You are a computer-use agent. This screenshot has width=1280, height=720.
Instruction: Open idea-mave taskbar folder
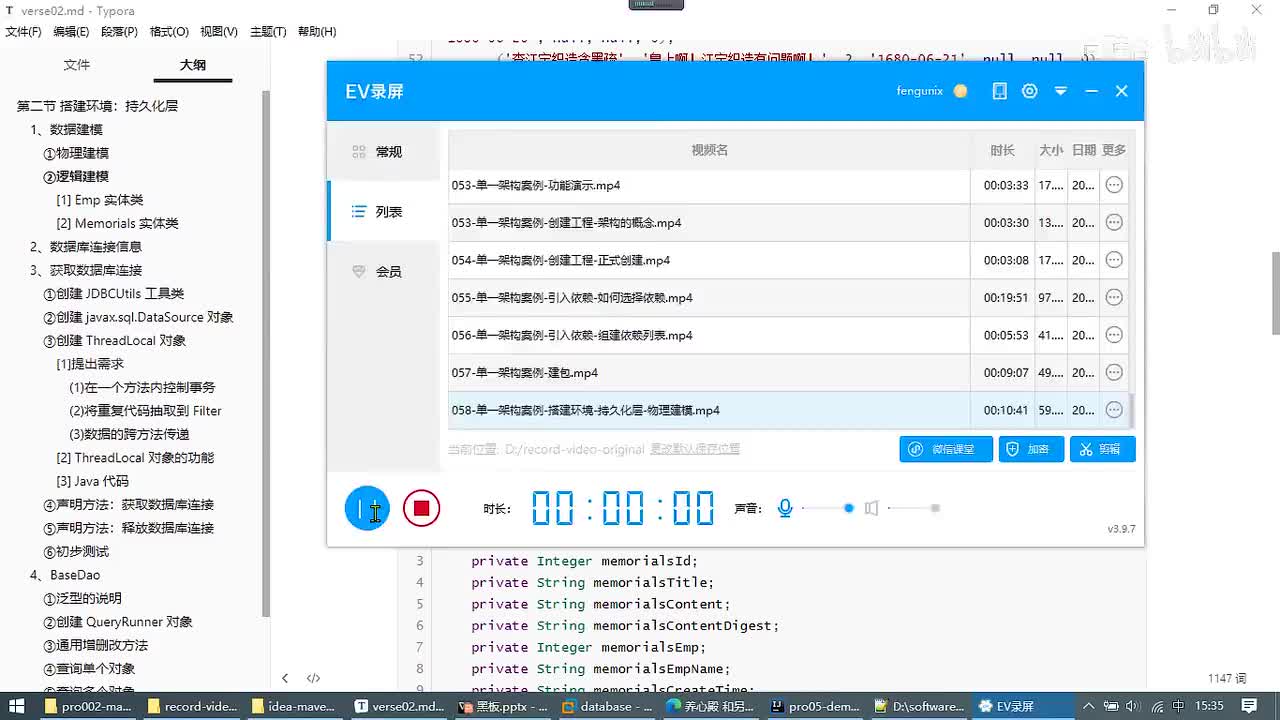pyautogui.click(x=295, y=706)
